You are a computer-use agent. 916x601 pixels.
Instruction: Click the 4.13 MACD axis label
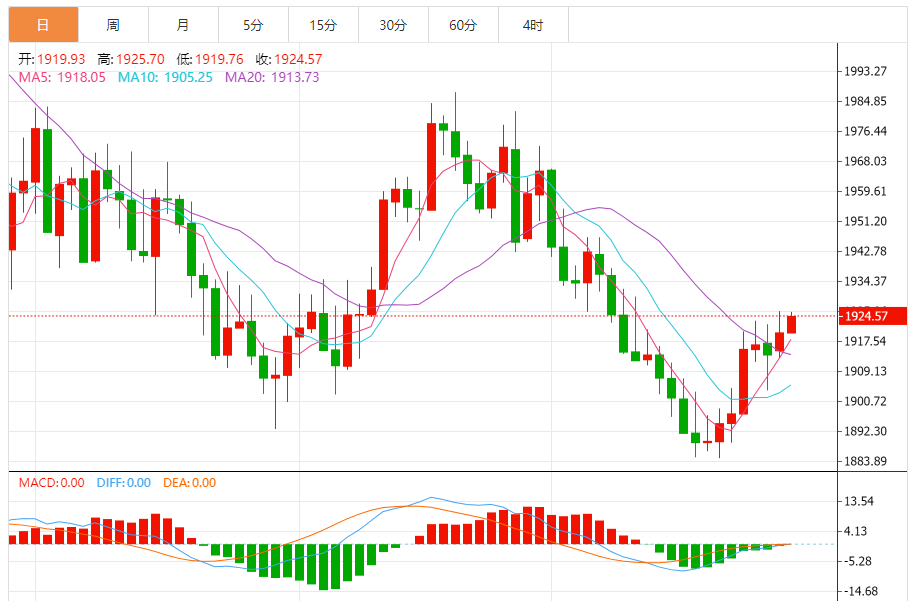coord(856,531)
